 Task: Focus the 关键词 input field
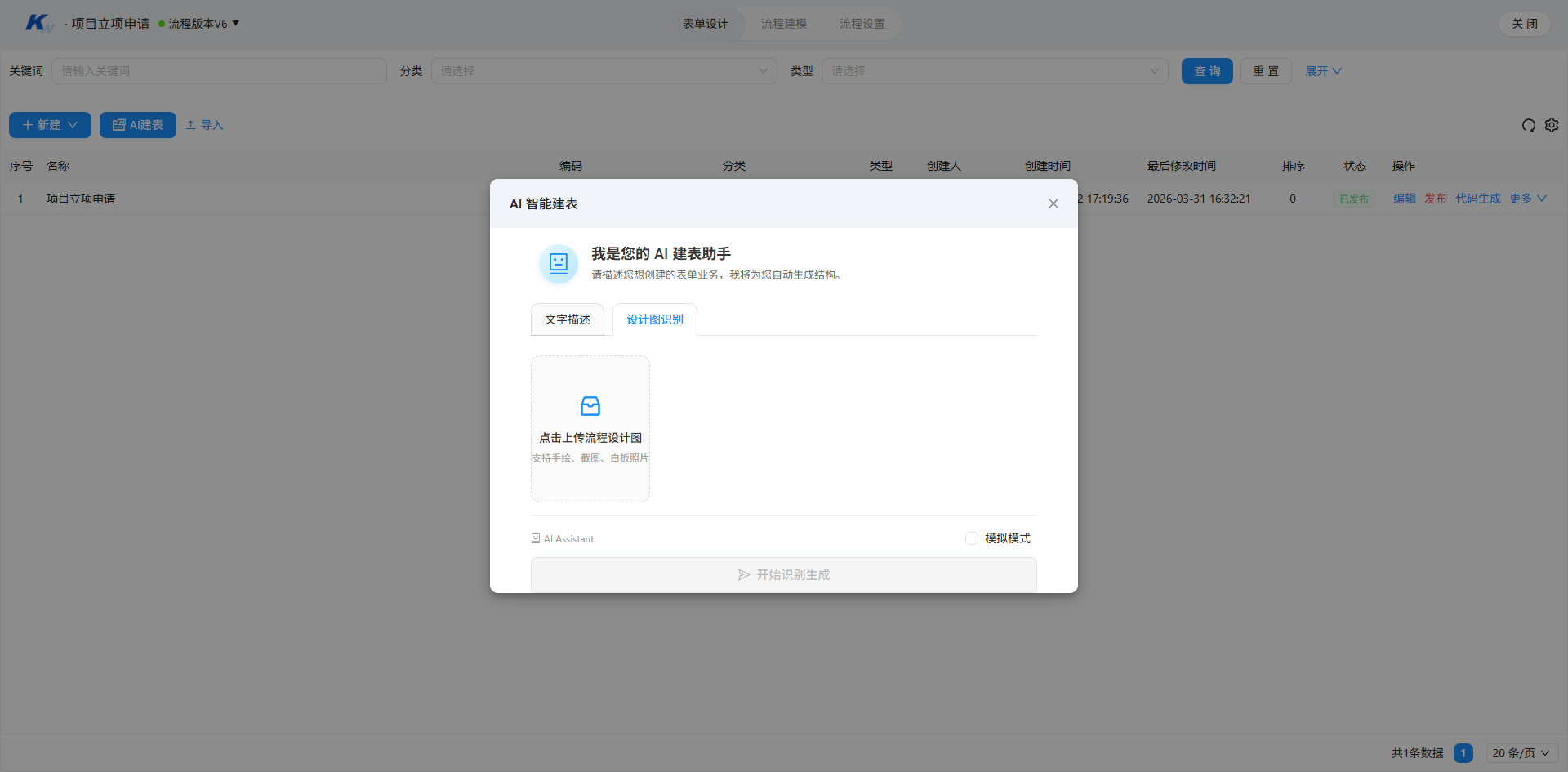click(219, 71)
